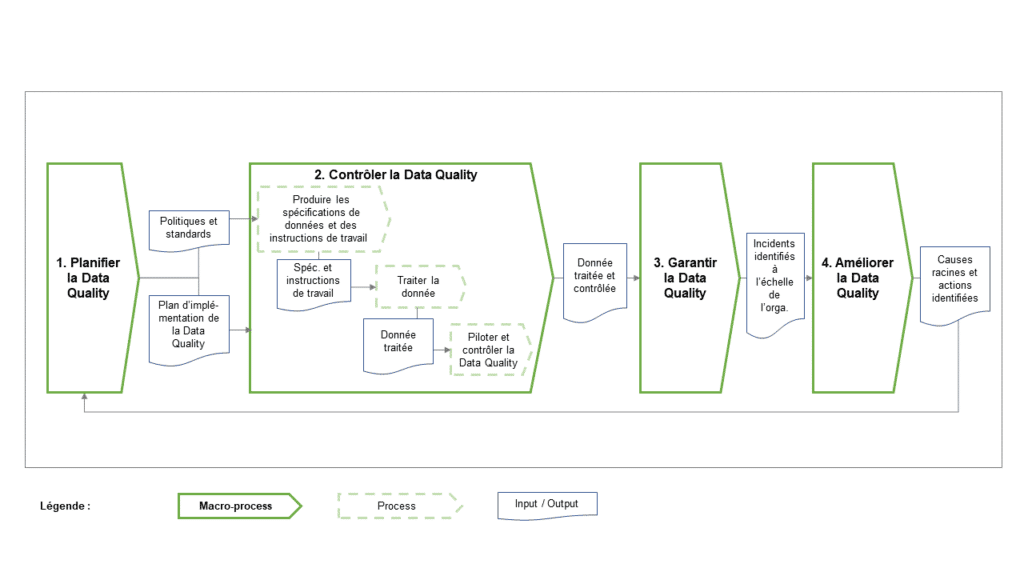Click the "2. Contrôler la Data Quality" heading
This screenshot has width=1024, height=576.
click(x=395, y=174)
